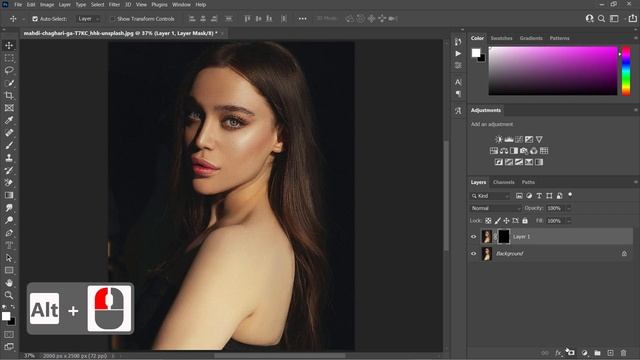Switch to the Channels tab
640x360 pixels.
click(x=504, y=182)
